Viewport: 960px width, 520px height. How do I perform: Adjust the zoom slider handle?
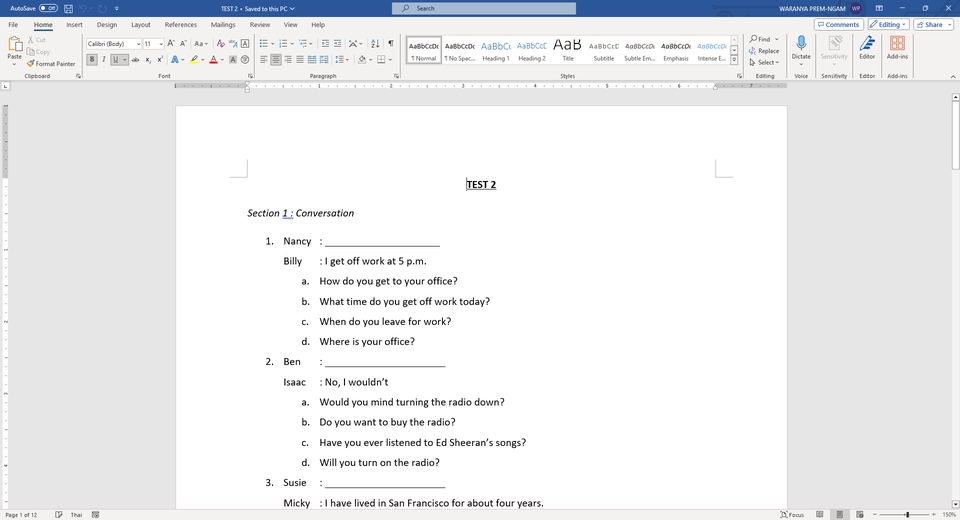tap(907, 514)
